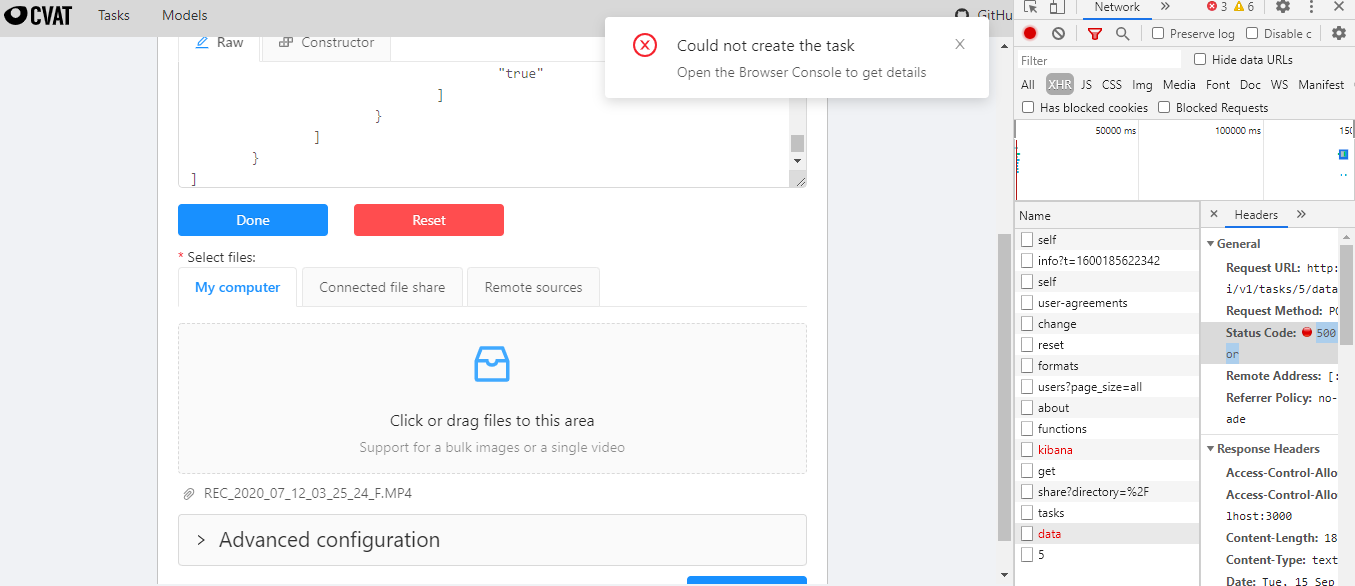Check the Hide data URLs option
This screenshot has height=586, width=1355.
[1200, 59]
